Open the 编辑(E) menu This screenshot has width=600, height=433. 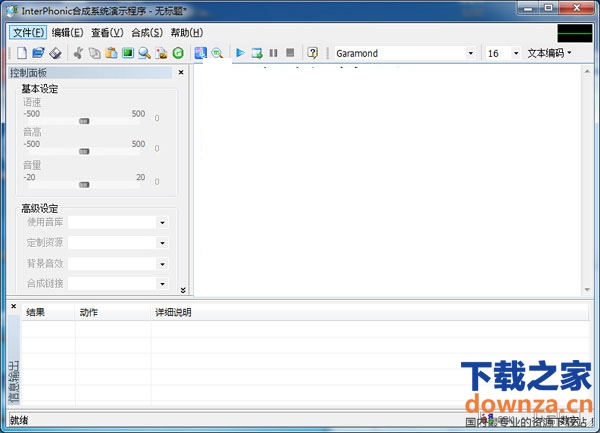pos(67,33)
